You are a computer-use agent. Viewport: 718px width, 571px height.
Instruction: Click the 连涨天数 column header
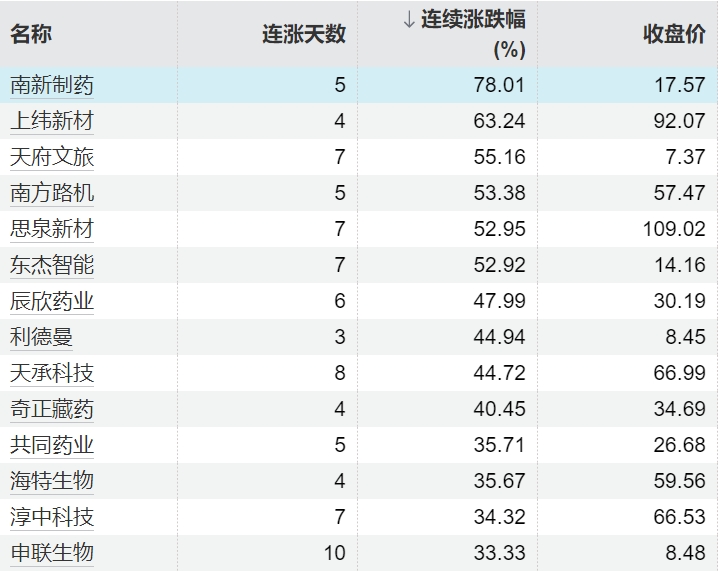pos(304,34)
